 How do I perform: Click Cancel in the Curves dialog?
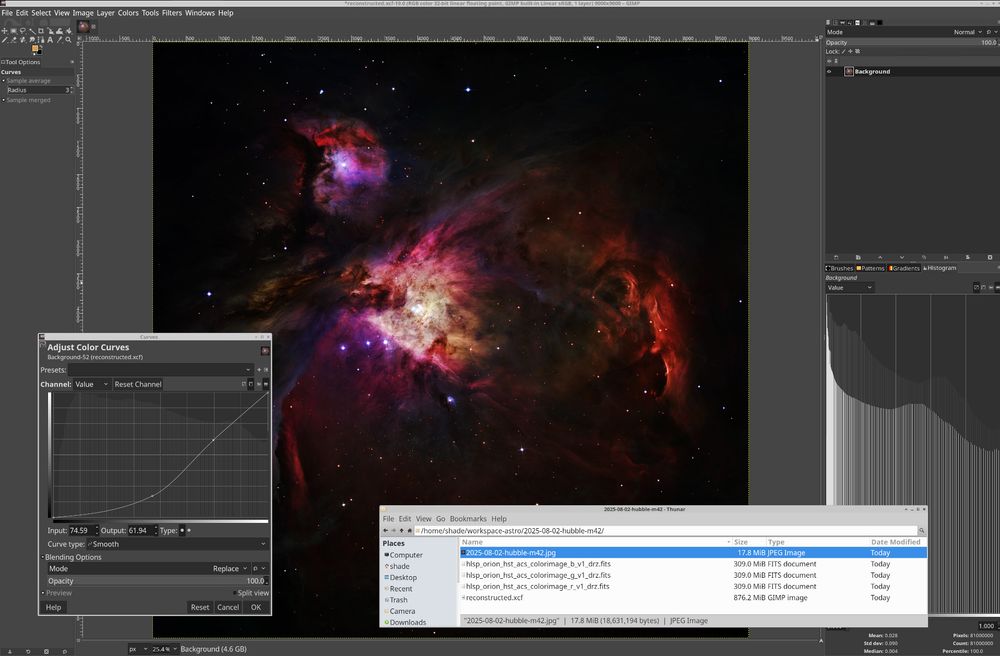point(228,608)
